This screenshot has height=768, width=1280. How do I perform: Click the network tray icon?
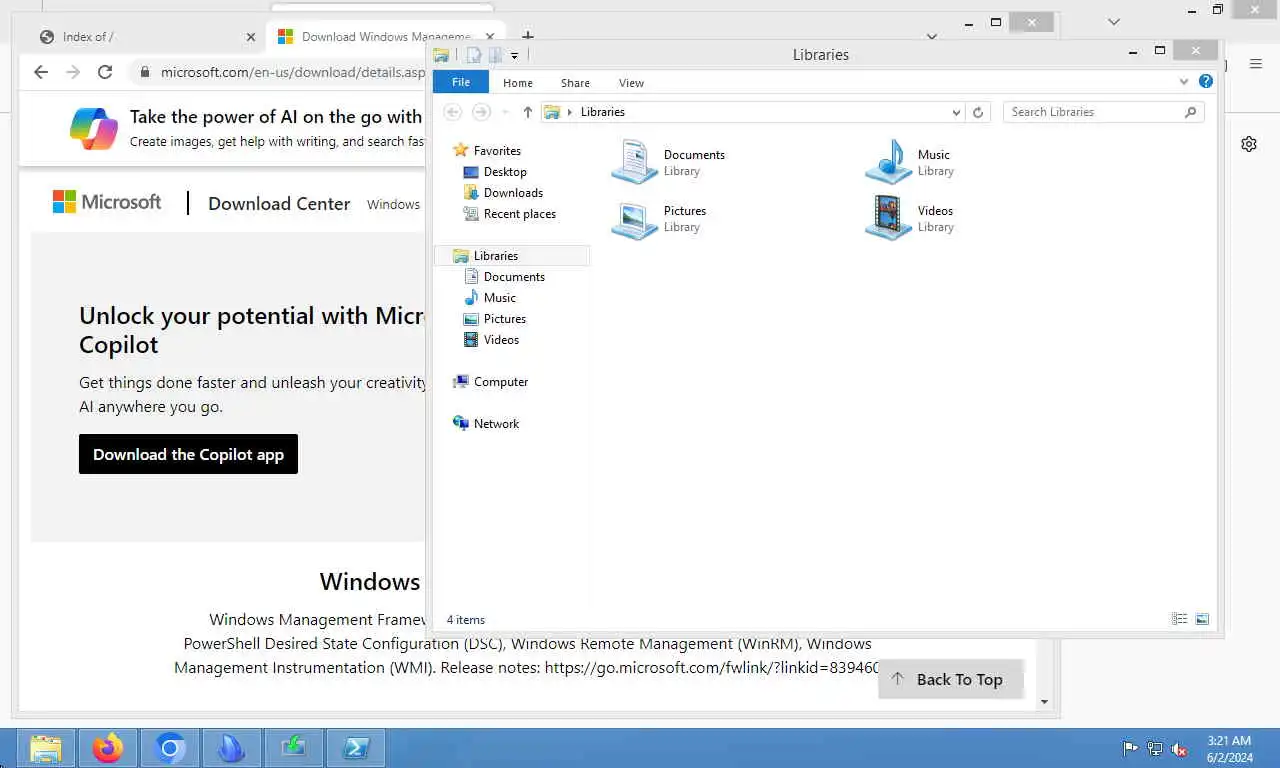coord(1155,748)
